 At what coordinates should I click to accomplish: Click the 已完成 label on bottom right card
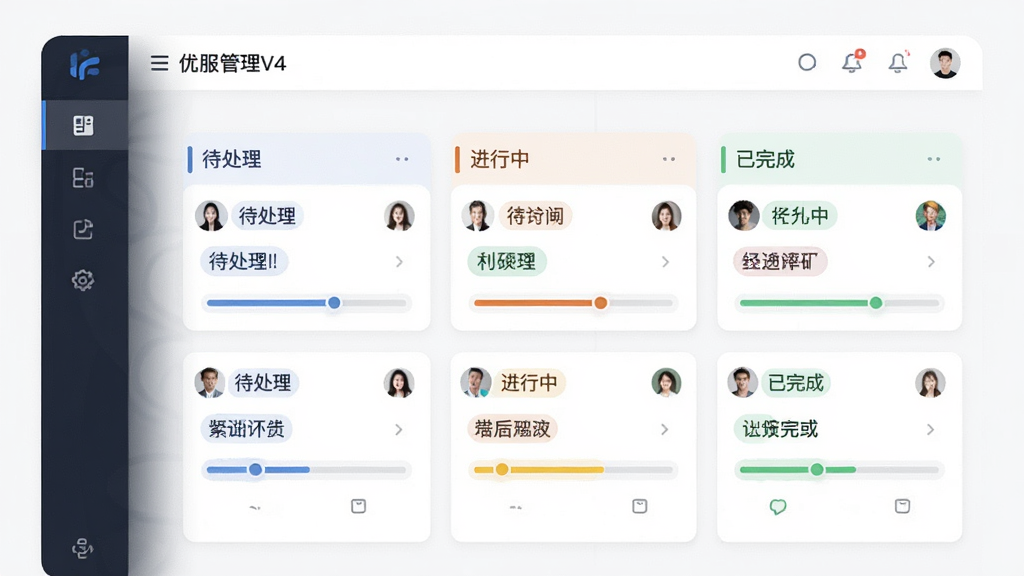[x=795, y=383]
